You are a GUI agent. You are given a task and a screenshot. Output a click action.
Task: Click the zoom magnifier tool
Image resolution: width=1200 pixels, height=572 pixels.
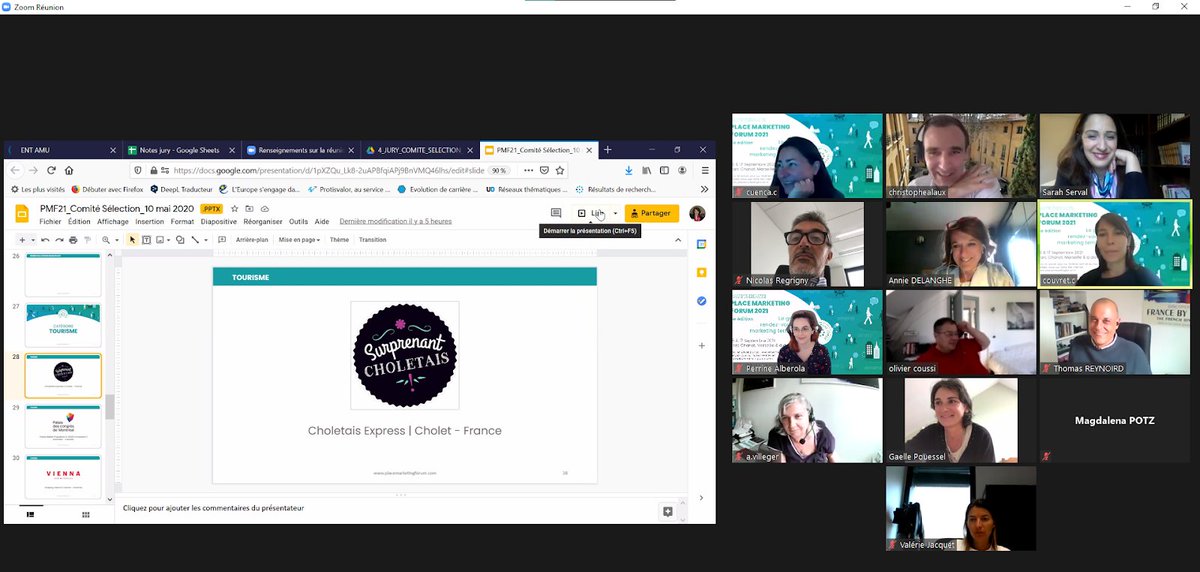pos(106,240)
